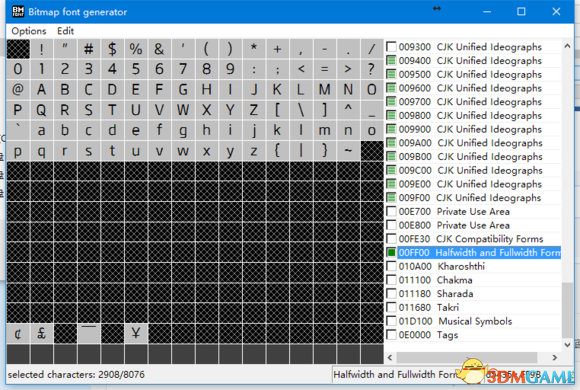This screenshot has height=390, width=580.
Task: Click the list's scroll left arrow
Action: 390,357
